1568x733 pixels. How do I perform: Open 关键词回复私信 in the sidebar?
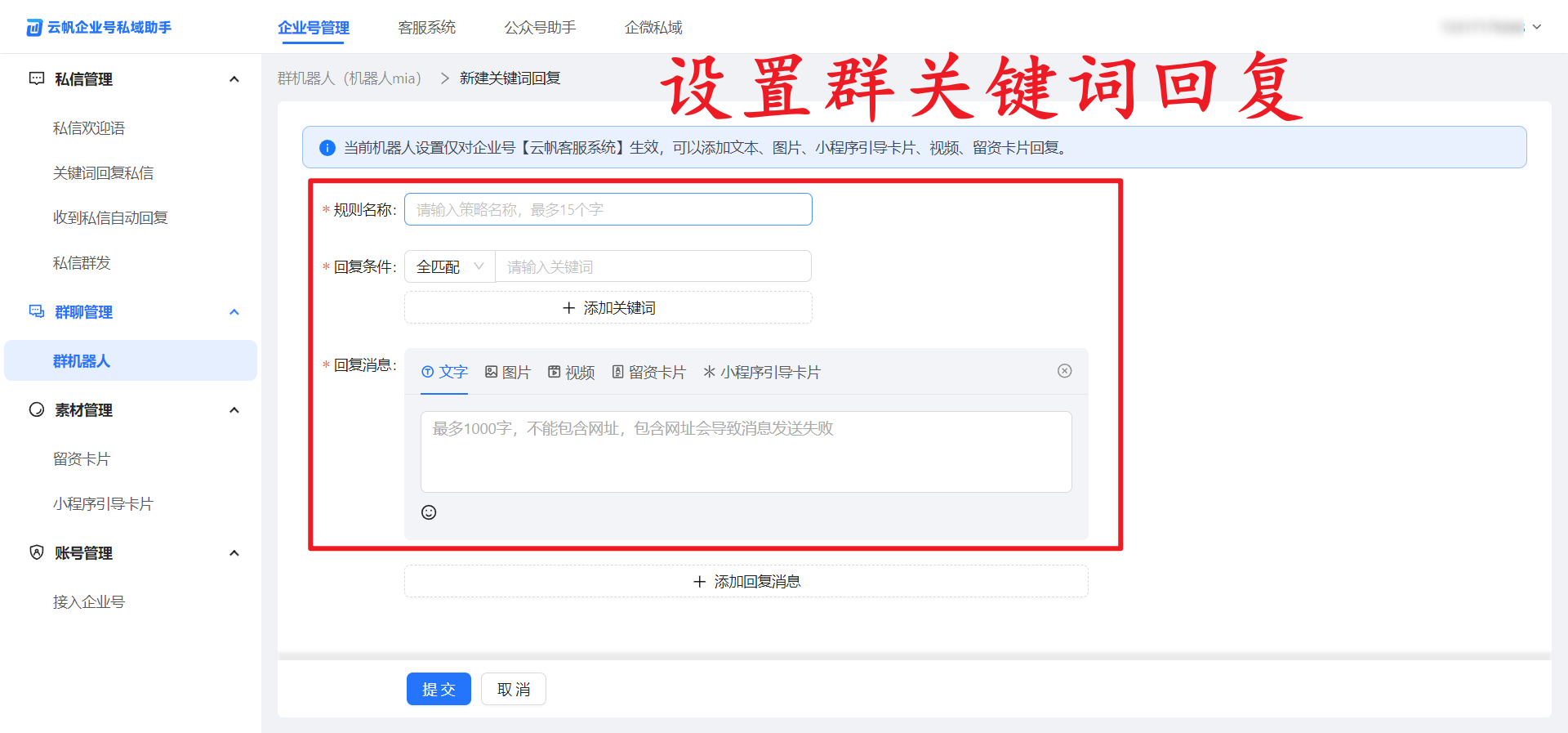coord(104,173)
